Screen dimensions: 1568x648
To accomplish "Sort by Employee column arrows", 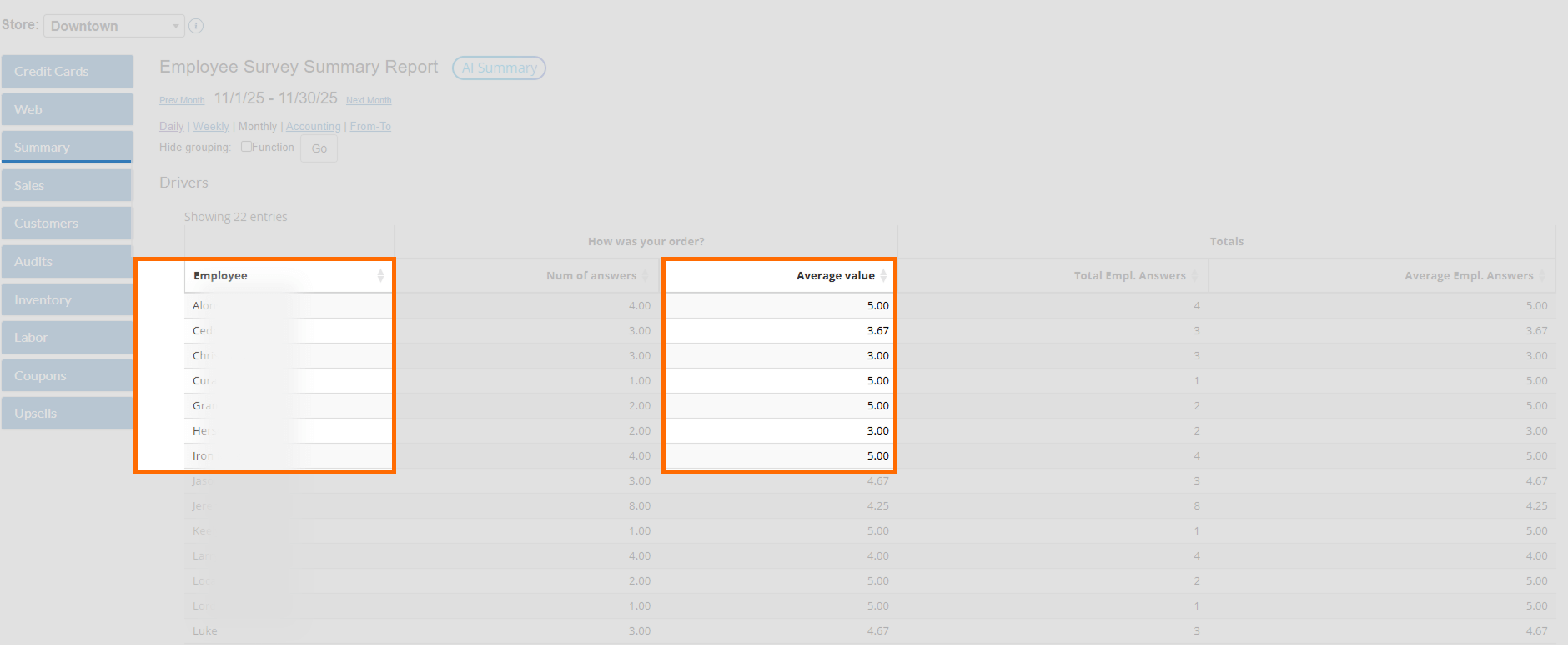I will coord(380,276).
